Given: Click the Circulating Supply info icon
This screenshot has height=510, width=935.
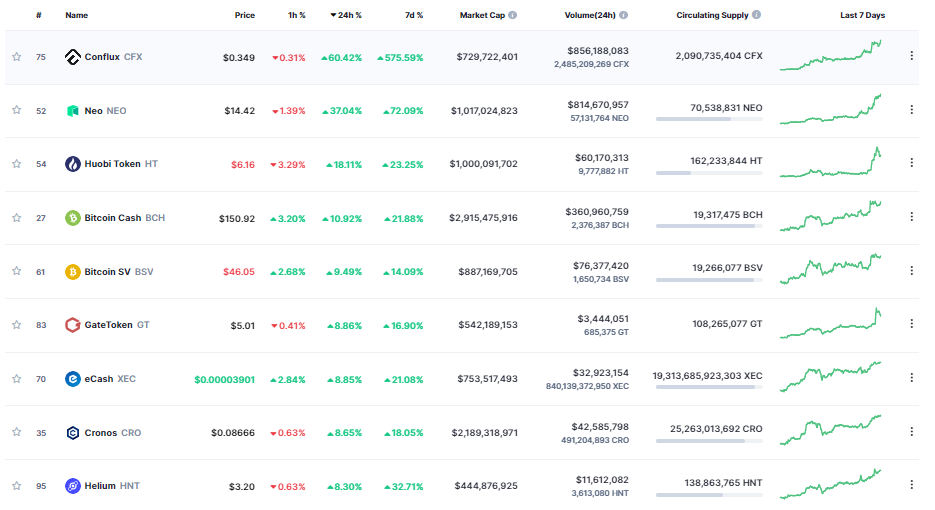Looking at the screenshot, I should click(757, 15).
